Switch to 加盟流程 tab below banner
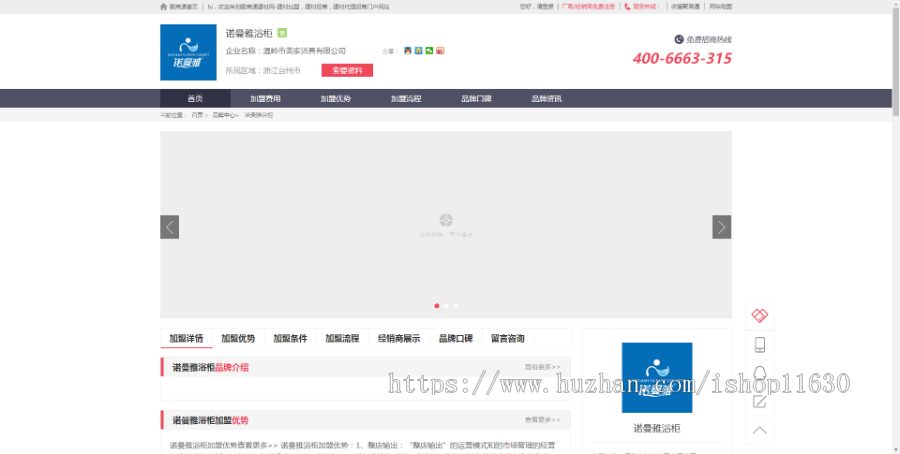 coord(342,339)
